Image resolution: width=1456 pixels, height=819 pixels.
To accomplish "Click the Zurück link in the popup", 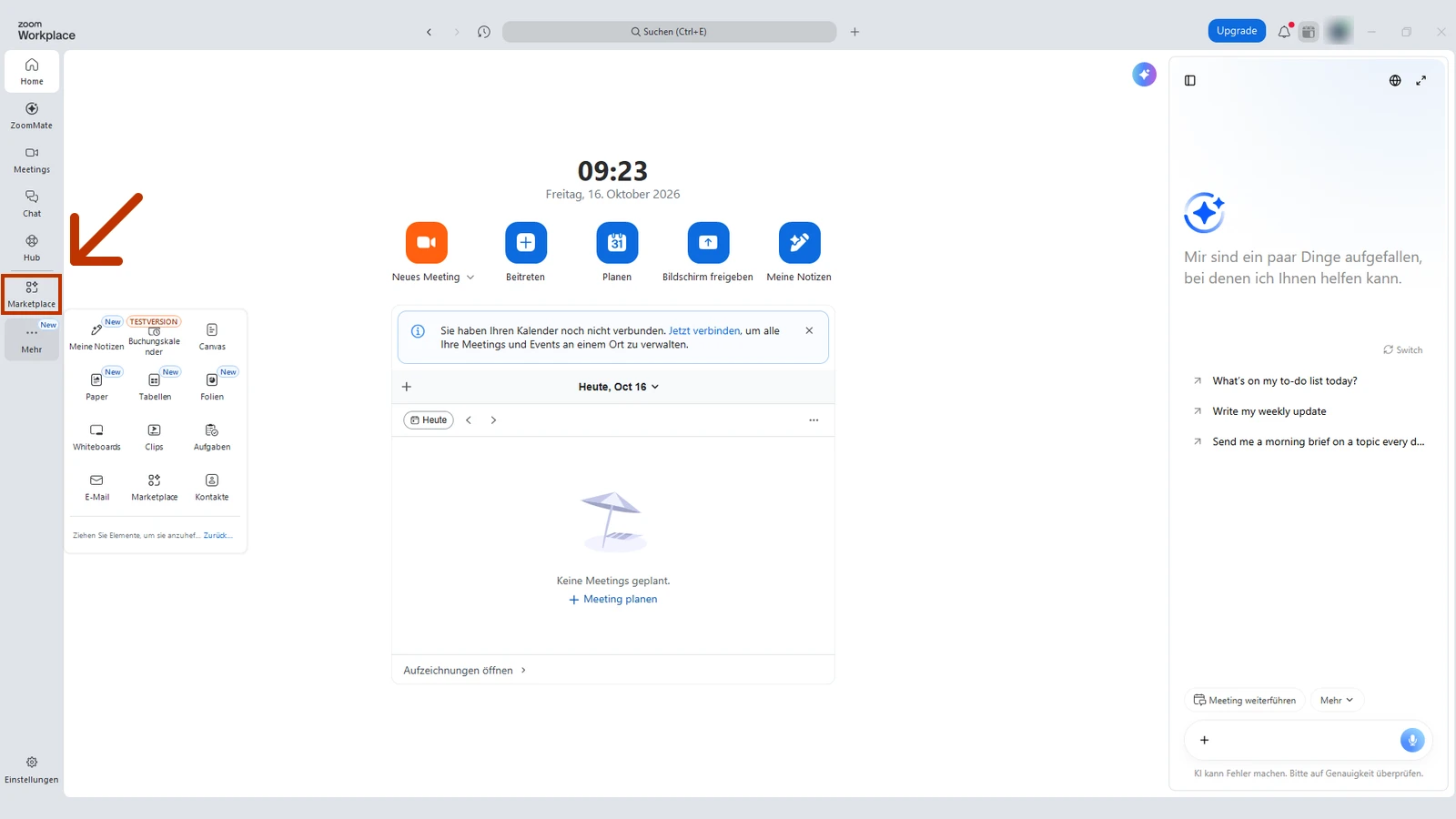I will [218, 536].
